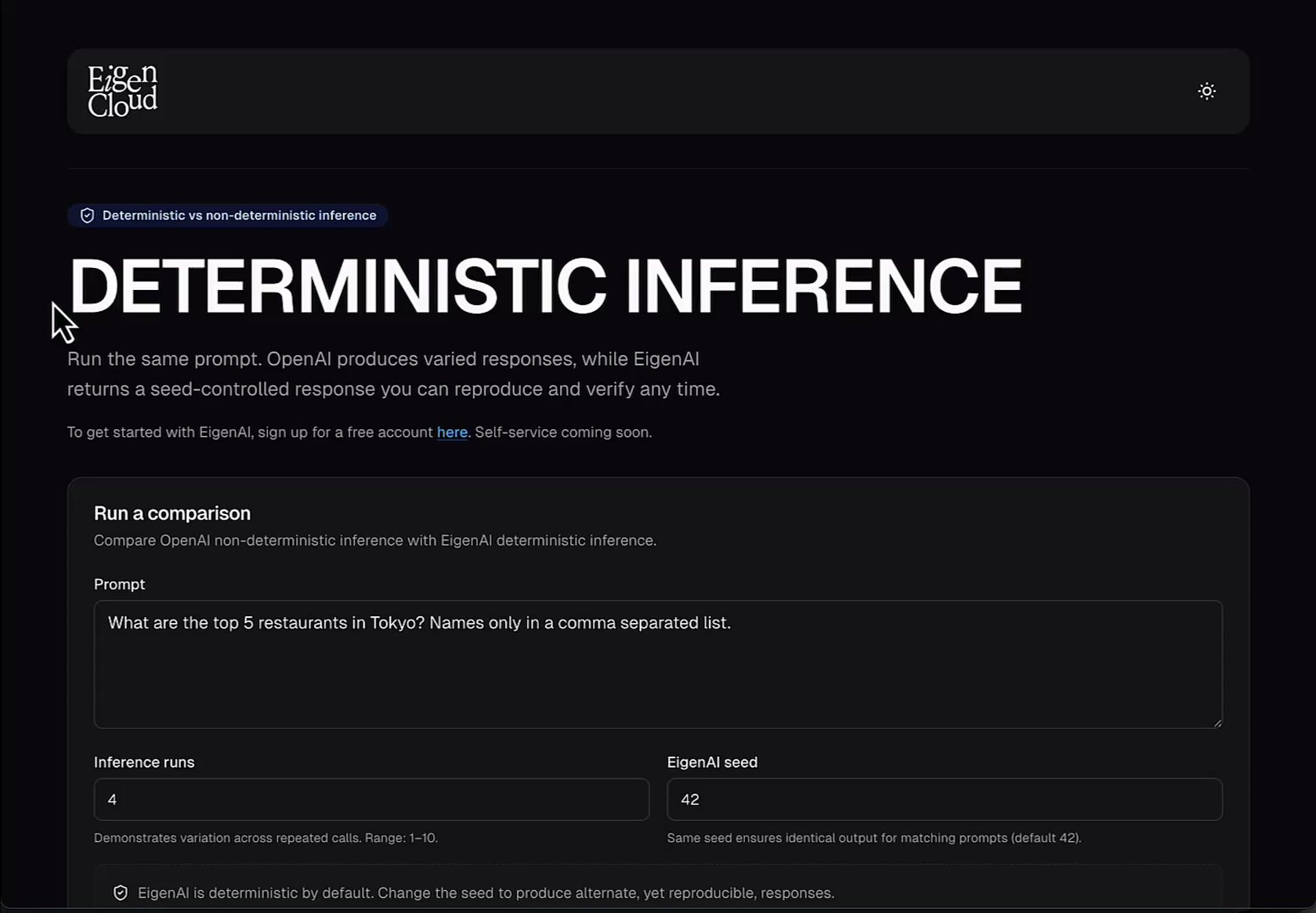This screenshot has height=913, width=1316.
Task: Click the shield icon in the deterministic badge
Action: coord(87,215)
